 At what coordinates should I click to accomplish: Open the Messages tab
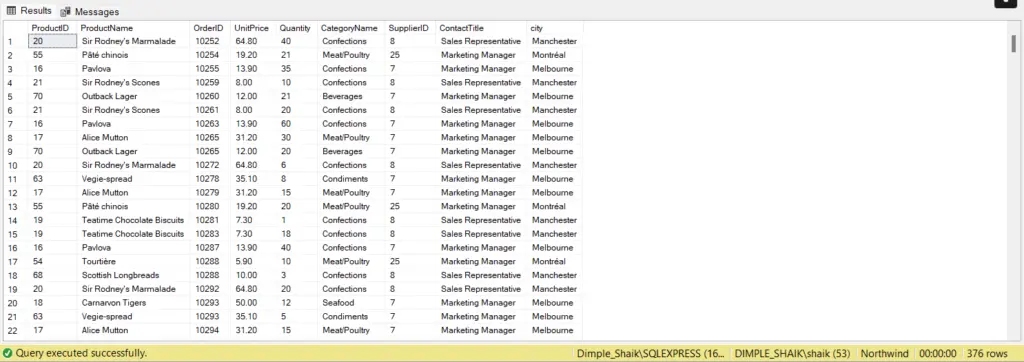(89, 12)
